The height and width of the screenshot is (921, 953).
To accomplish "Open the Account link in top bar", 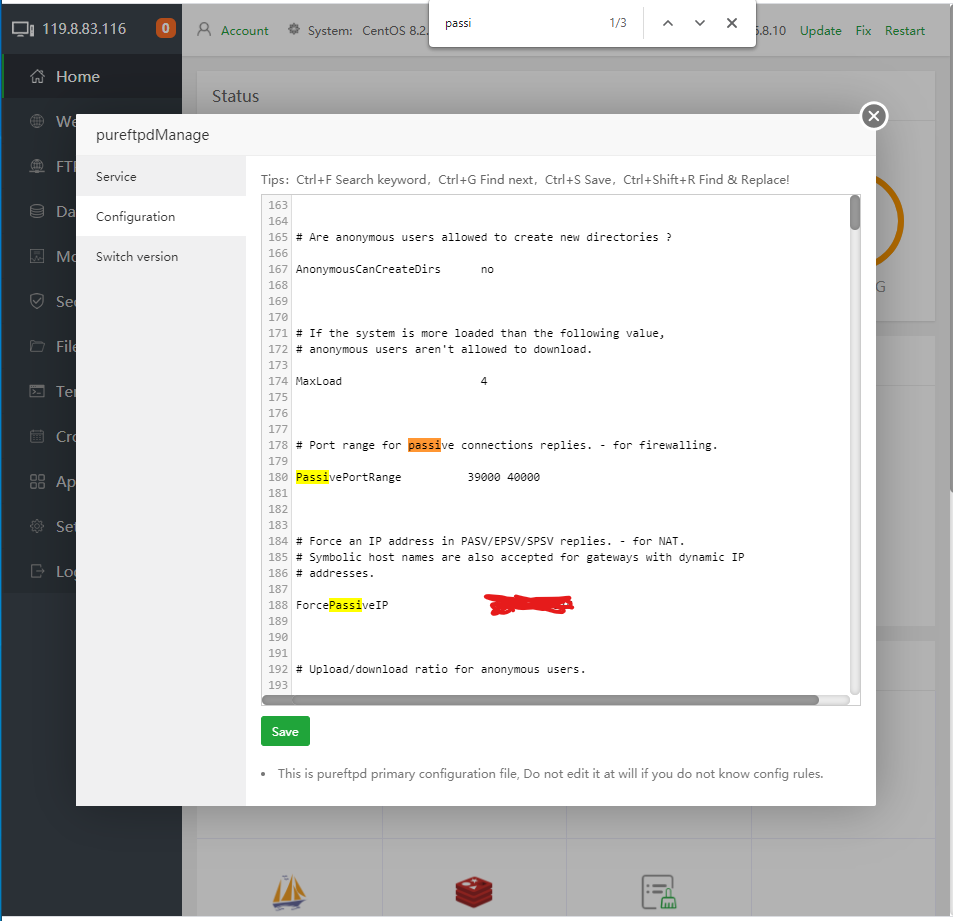I will pos(244,30).
